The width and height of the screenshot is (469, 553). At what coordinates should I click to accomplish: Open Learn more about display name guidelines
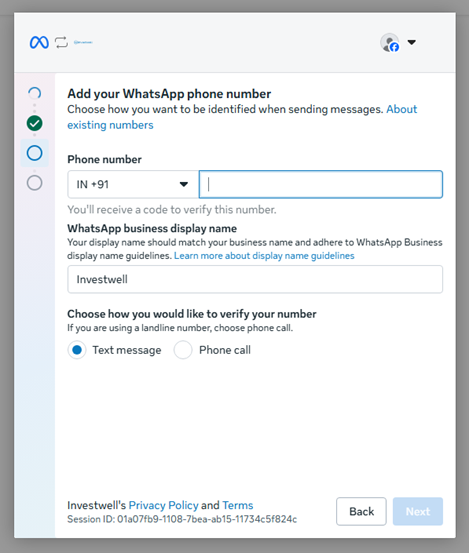(264, 256)
